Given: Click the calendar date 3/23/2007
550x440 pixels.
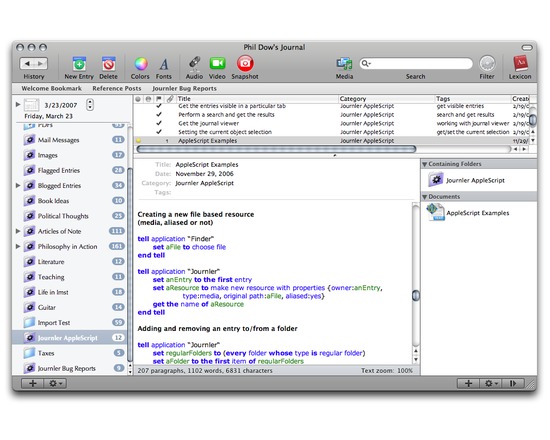Looking at the screenshot, I should coord(61,105).
